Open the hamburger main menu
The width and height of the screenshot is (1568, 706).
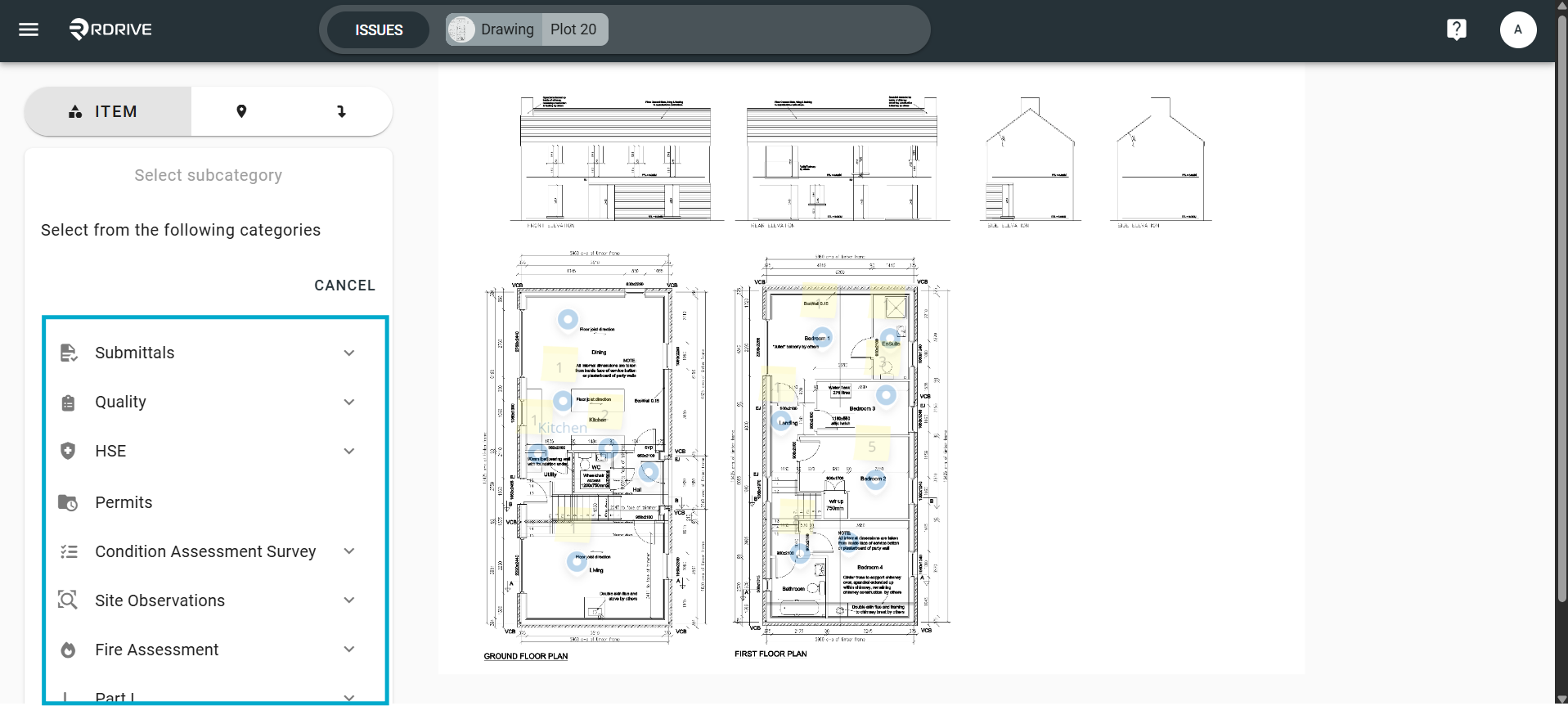point(29,29)
